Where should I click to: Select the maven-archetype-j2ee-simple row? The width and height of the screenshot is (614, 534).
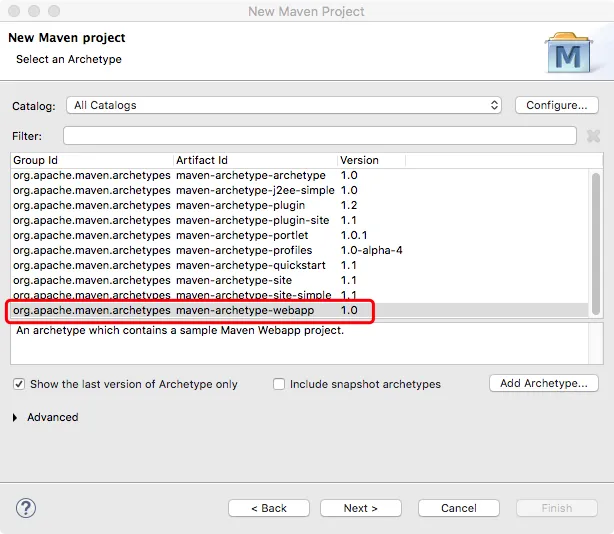coord(299,190)
